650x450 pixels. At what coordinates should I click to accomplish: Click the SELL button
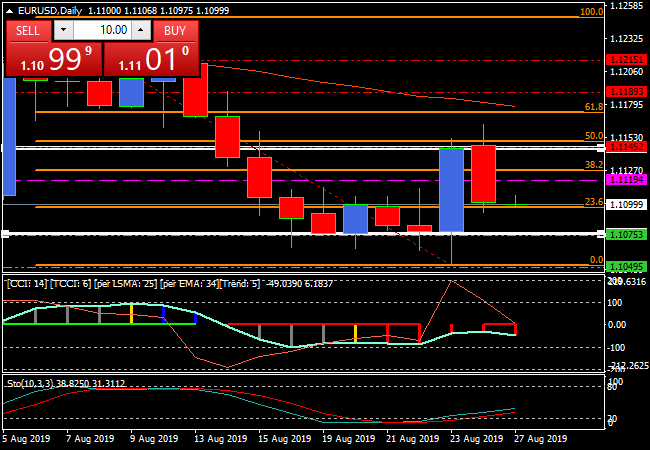click(28, 31)
